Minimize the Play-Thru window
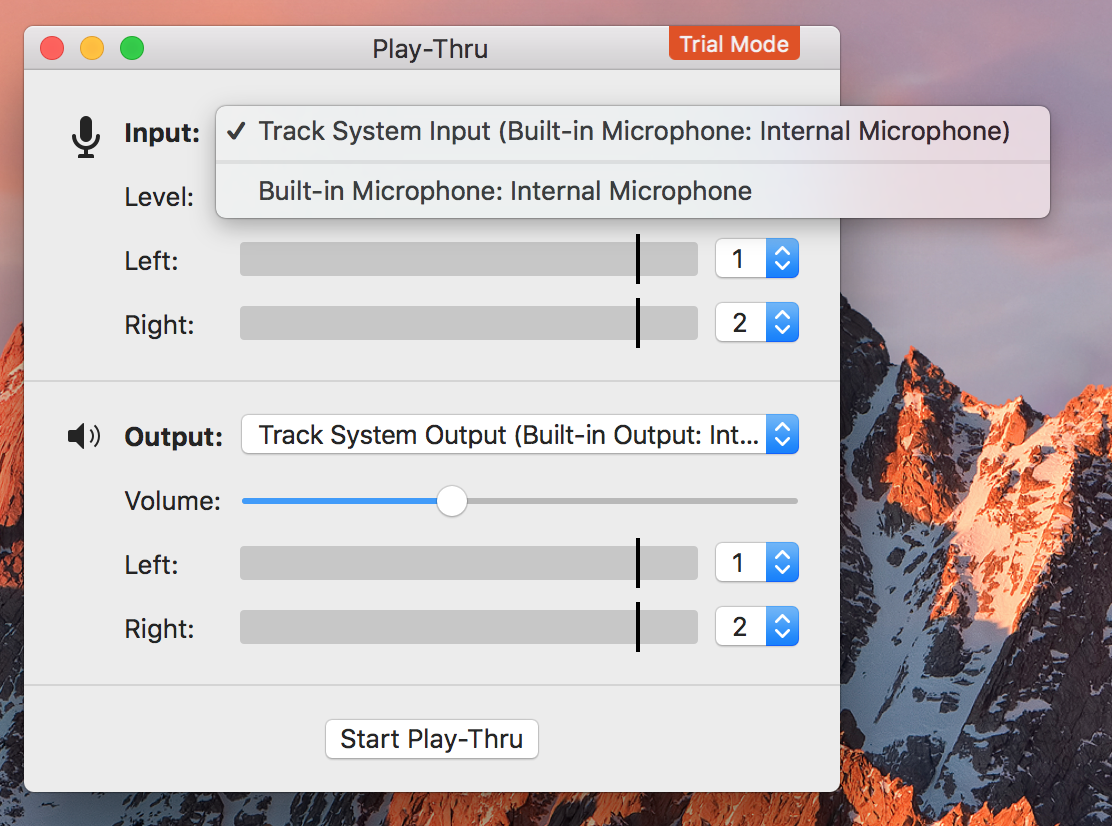Image resolution: width=1112 pixels, height=826 pixels. (x=92, y=48)
